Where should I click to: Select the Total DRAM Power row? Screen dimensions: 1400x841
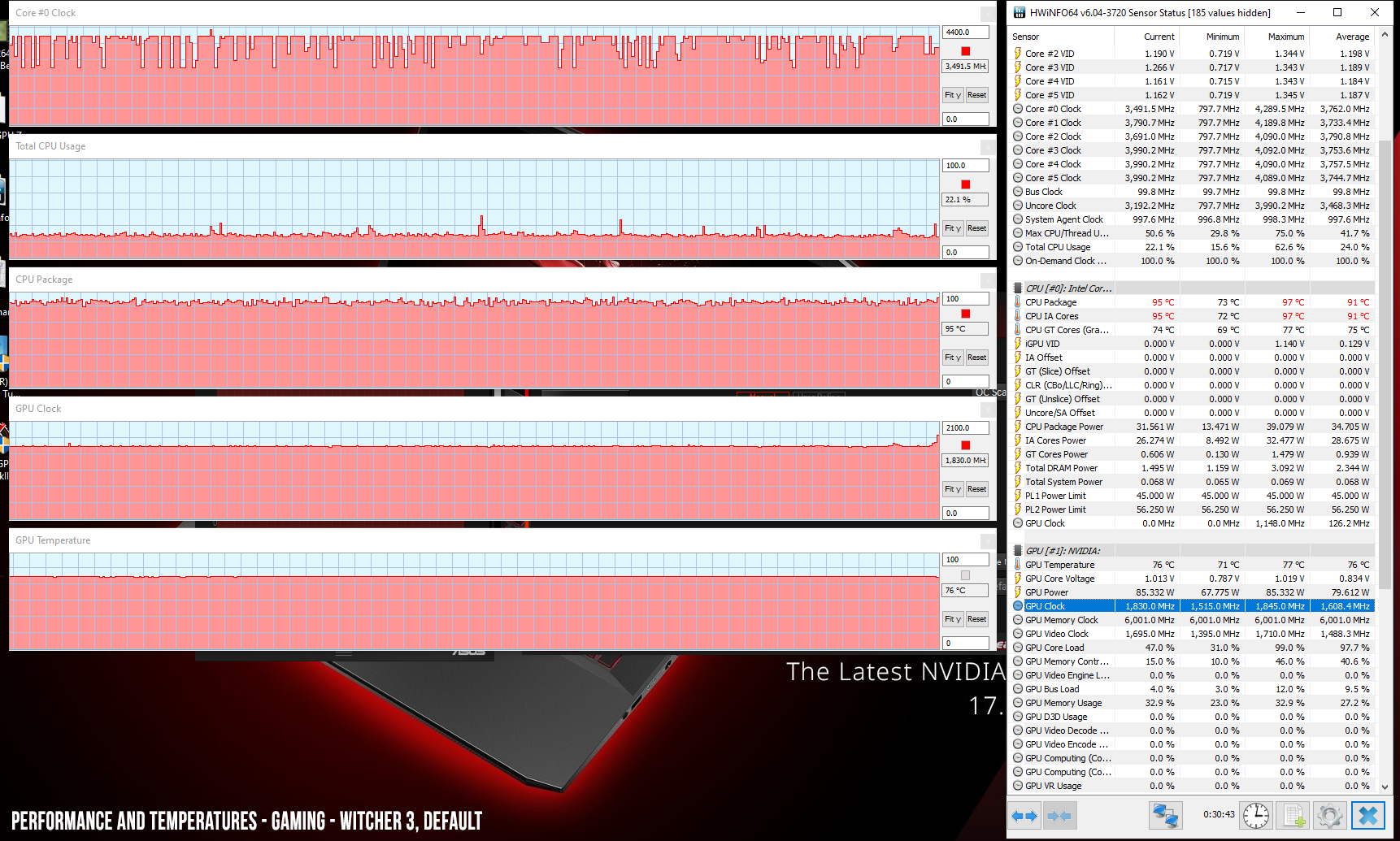[x=1193, y=468]
